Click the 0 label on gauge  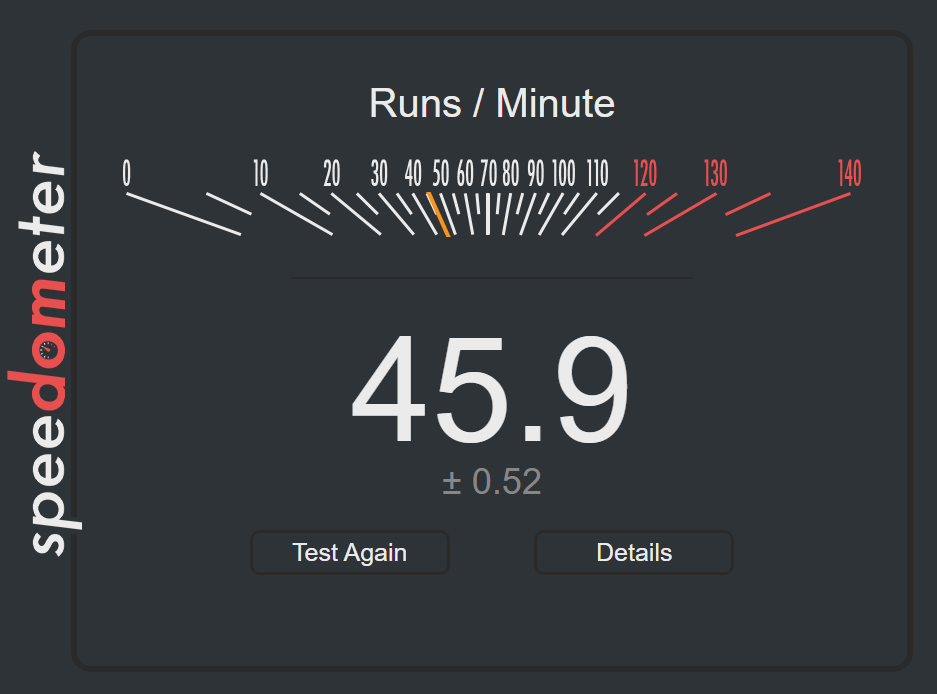[x=126, y=173]
